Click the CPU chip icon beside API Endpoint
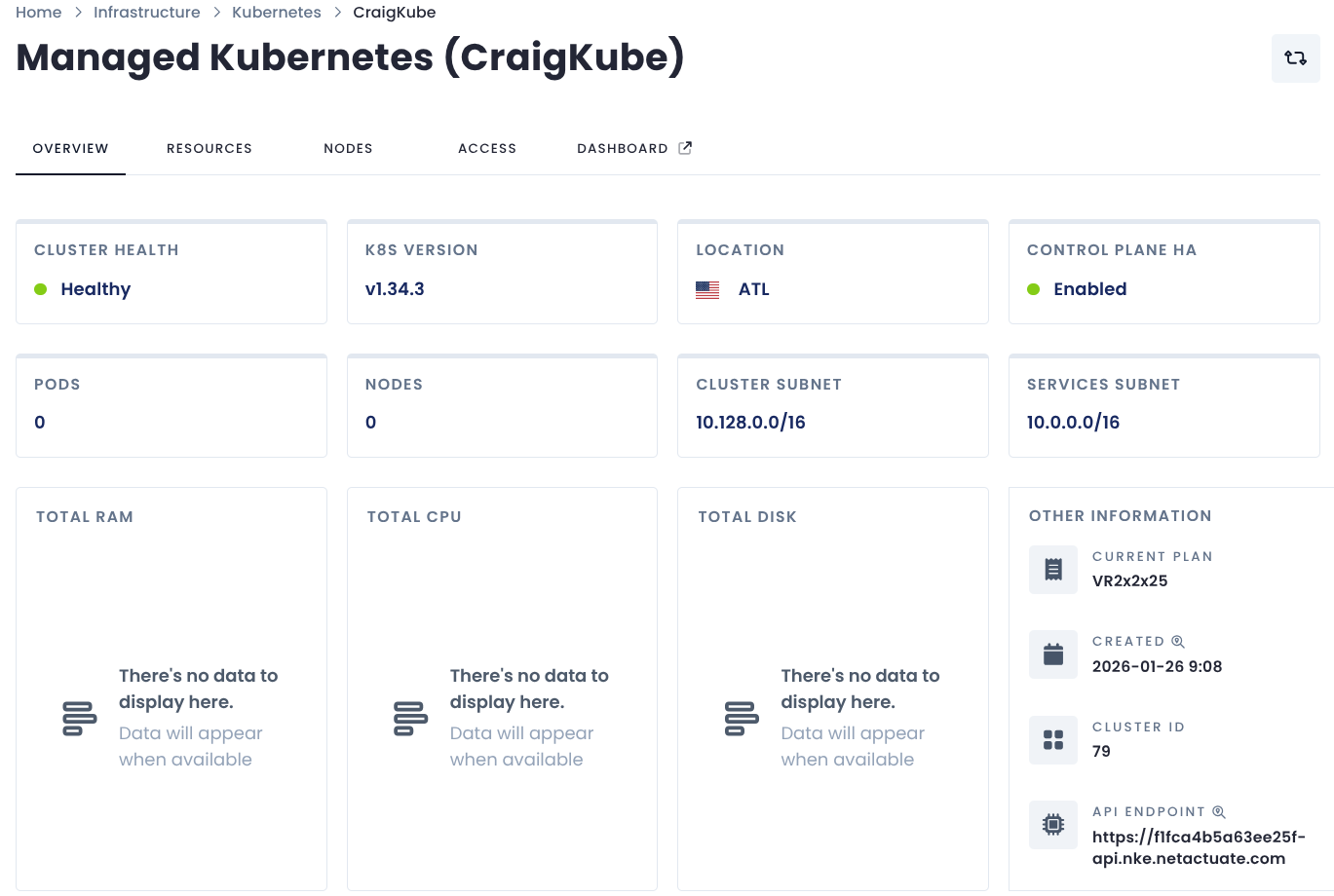The height and width of the screenshot is (896, 1334). click(1053, 824)
